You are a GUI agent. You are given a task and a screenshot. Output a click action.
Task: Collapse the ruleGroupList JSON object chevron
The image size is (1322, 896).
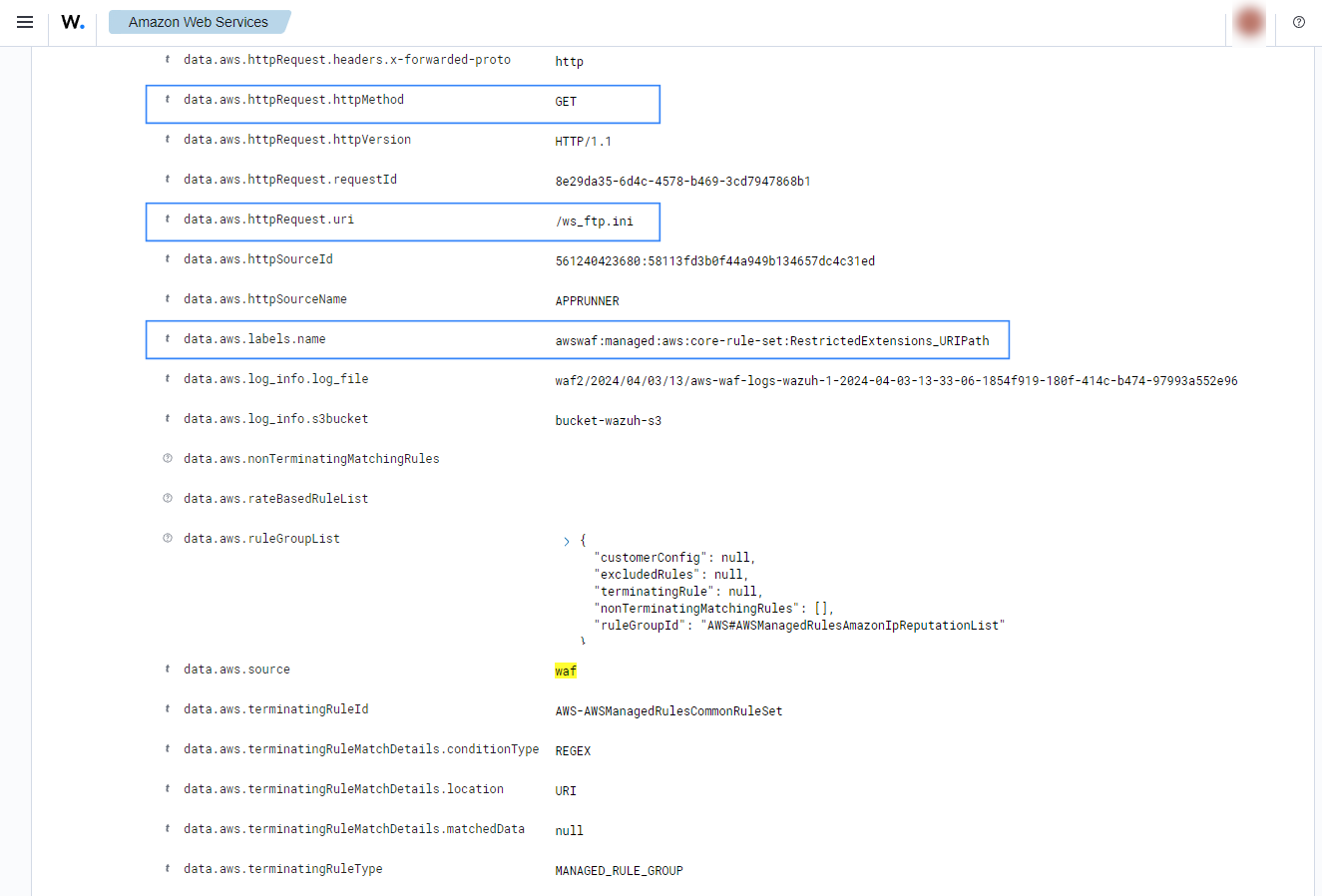pos(567,541)
